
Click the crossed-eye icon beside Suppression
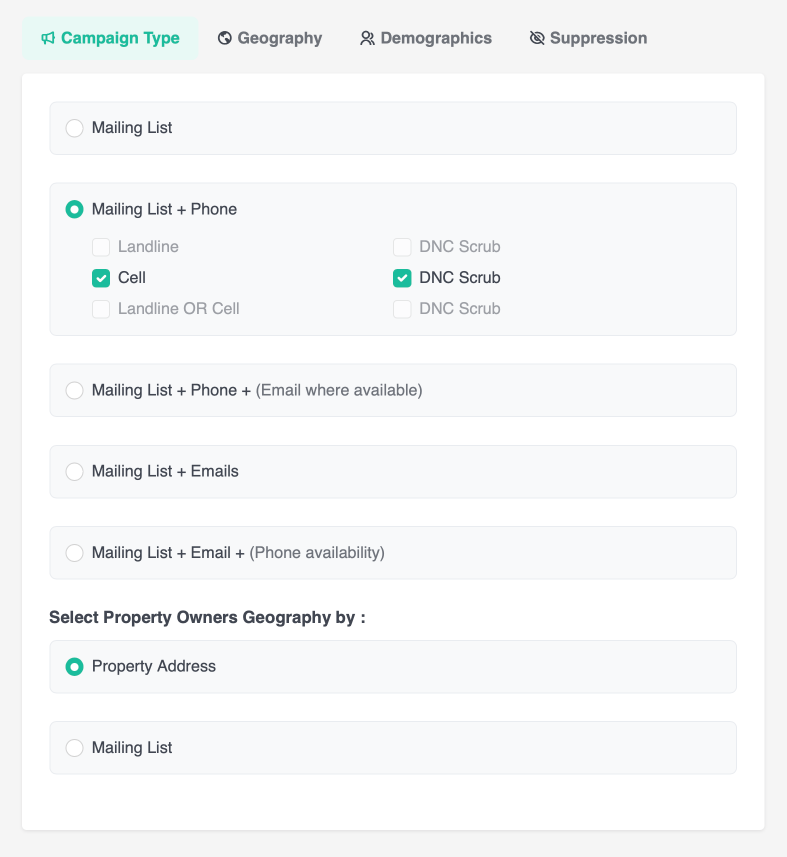(537, 39)
